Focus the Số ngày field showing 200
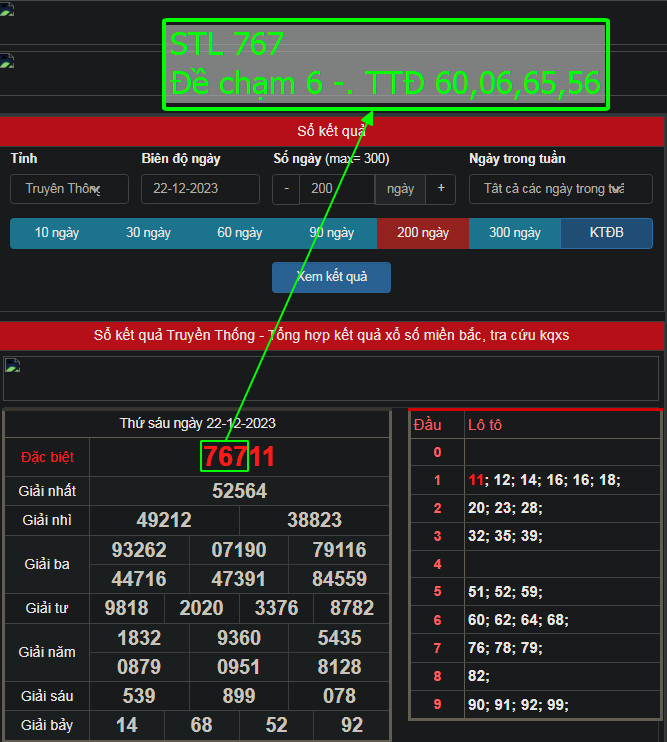 (x=336, y=189)
